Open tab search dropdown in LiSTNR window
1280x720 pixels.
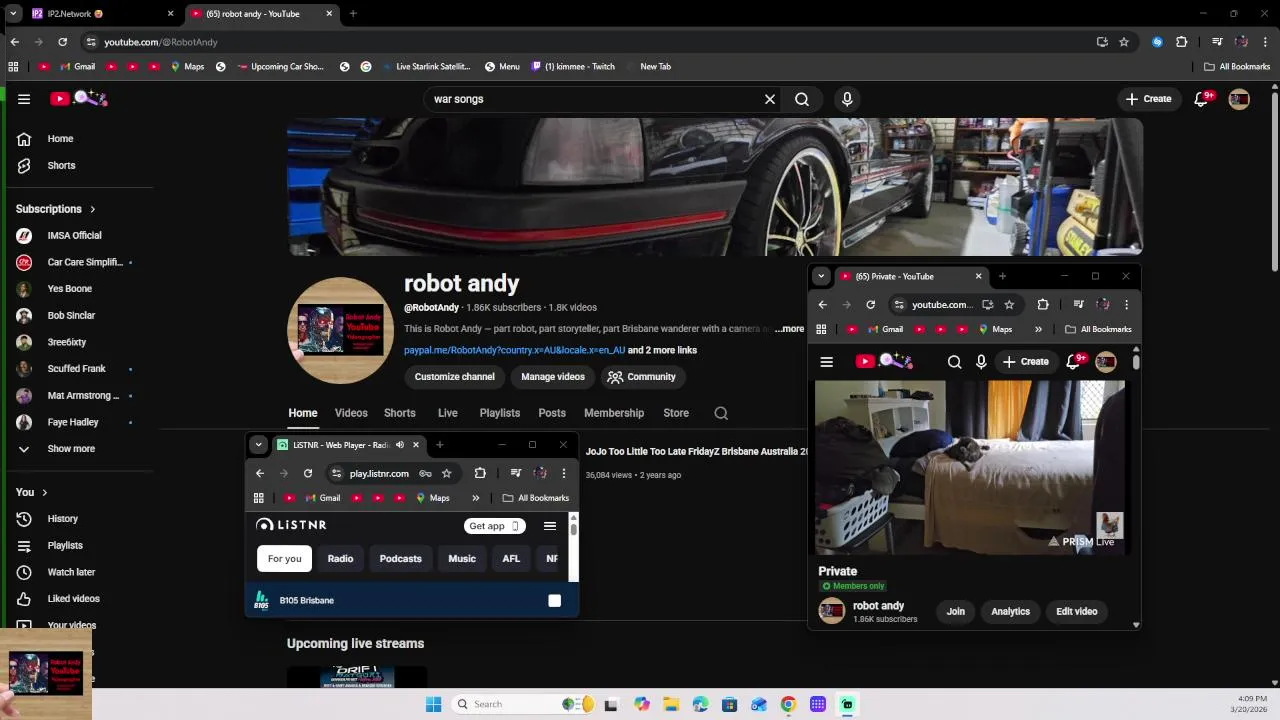point(259,445)
